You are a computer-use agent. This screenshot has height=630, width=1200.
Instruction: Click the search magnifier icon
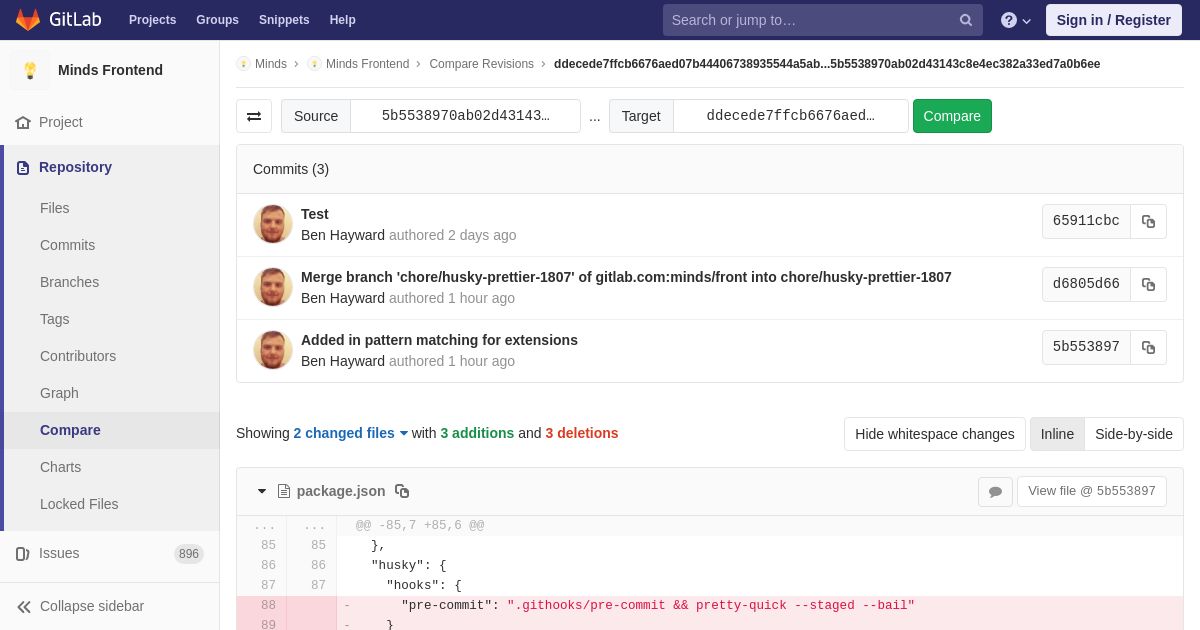[966, 20]
